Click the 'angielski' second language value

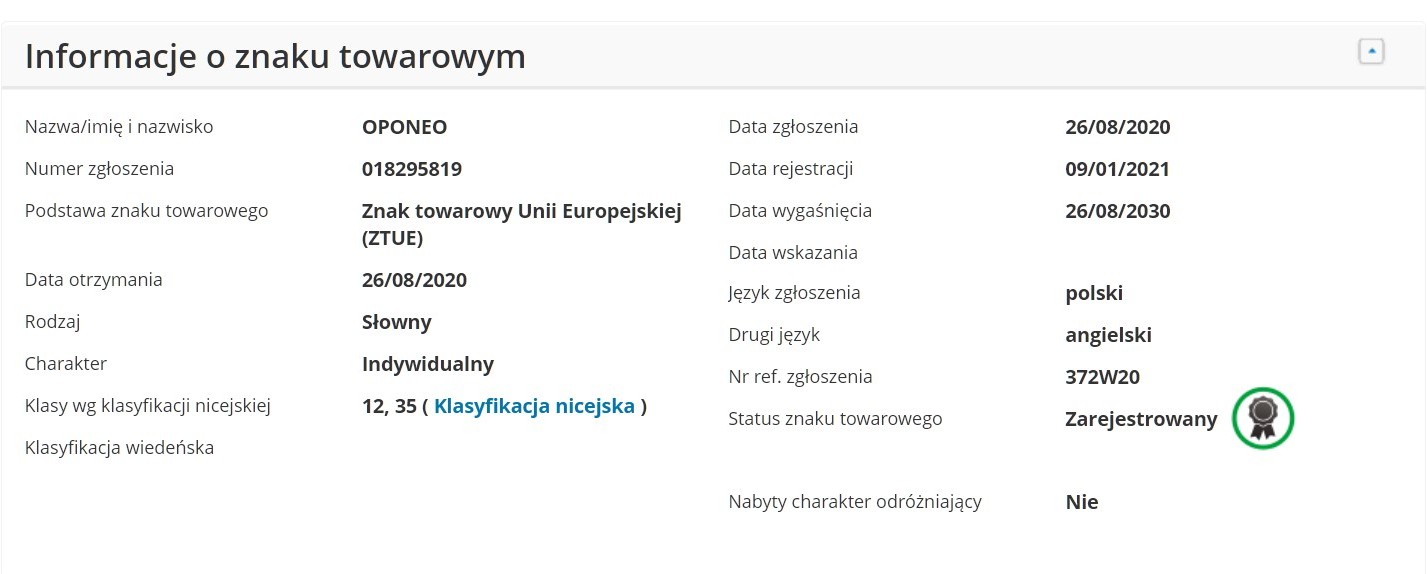click(x=1108, y=335)
